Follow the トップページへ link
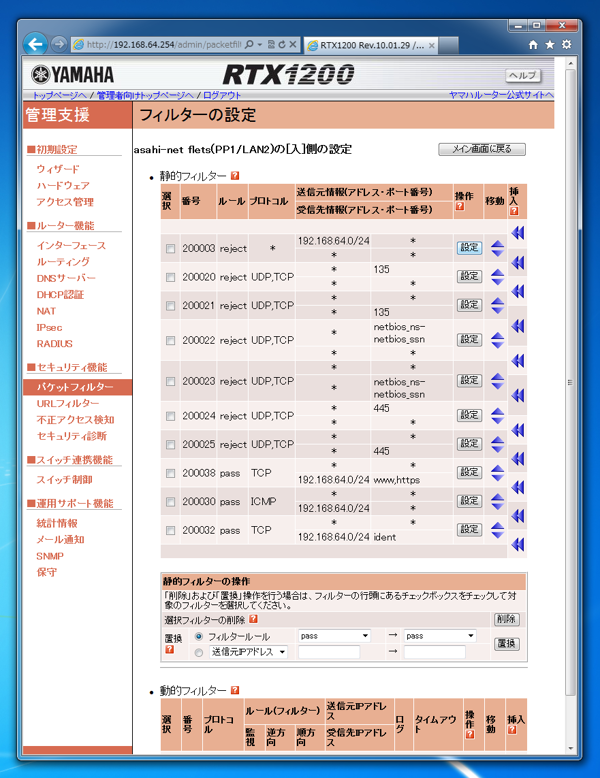600x778 pixels. [x=60, y=95]
